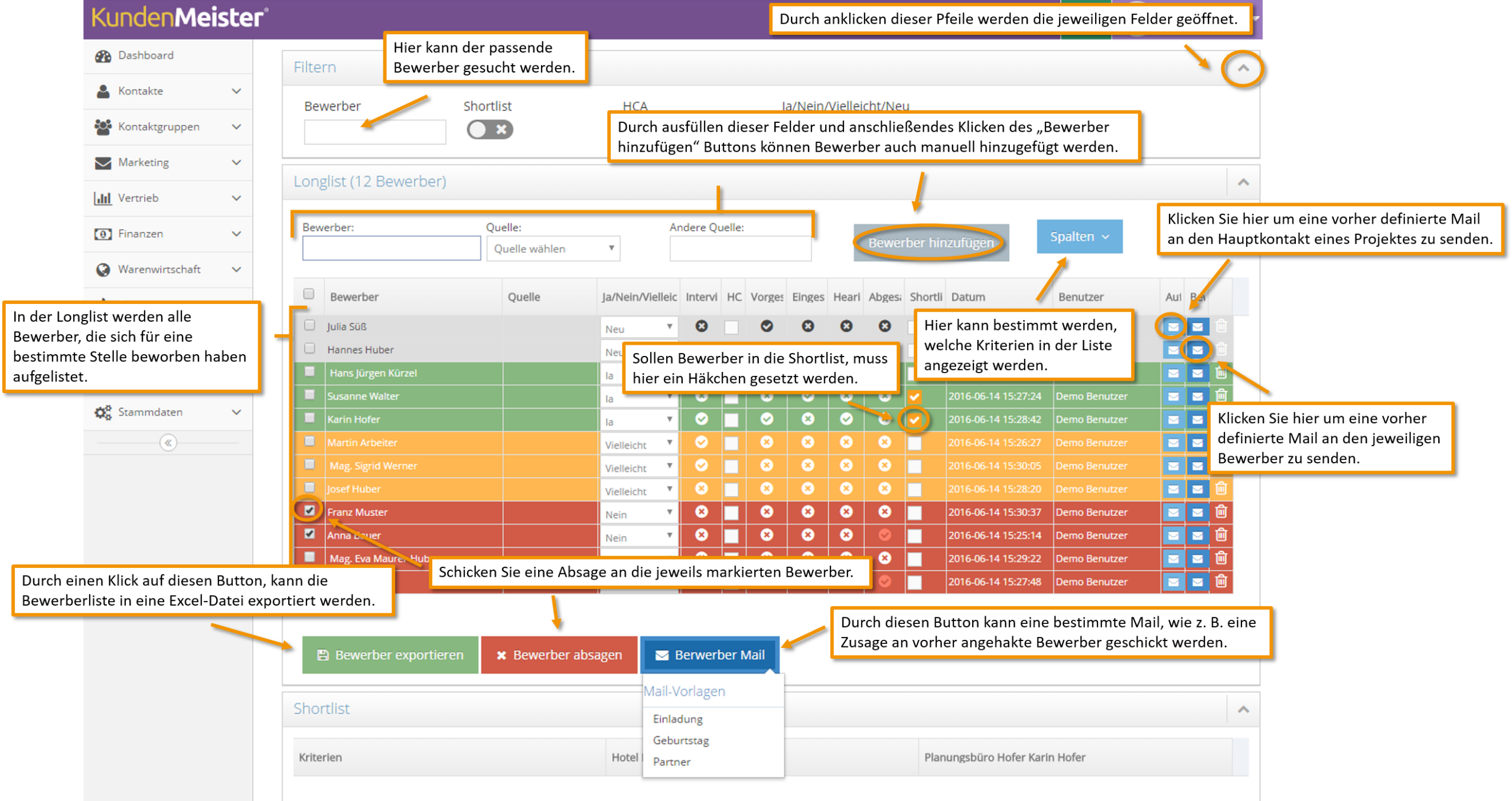Delete Franz Muster row via trash icon
Image resolution: width=1512 pixels, height=801 pixels.
(x=1221, y=512)
